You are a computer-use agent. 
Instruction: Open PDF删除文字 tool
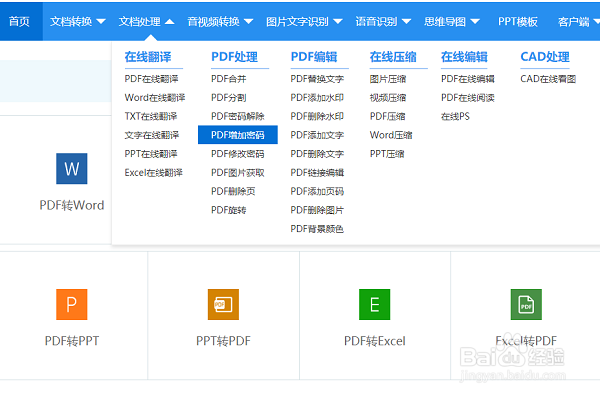[317, 154]
